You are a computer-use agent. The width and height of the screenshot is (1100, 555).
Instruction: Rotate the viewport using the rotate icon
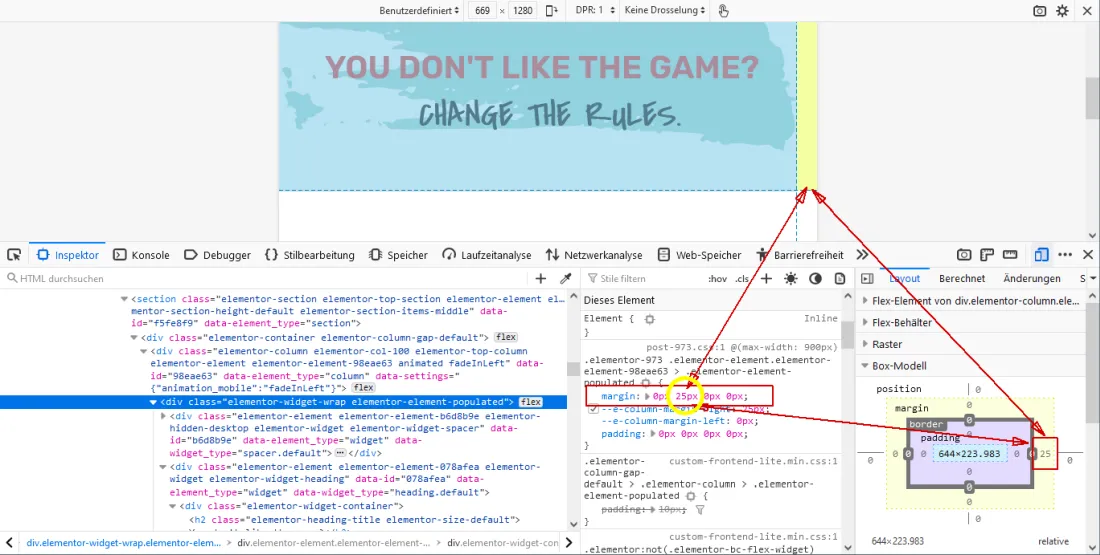tap(551, 11)
